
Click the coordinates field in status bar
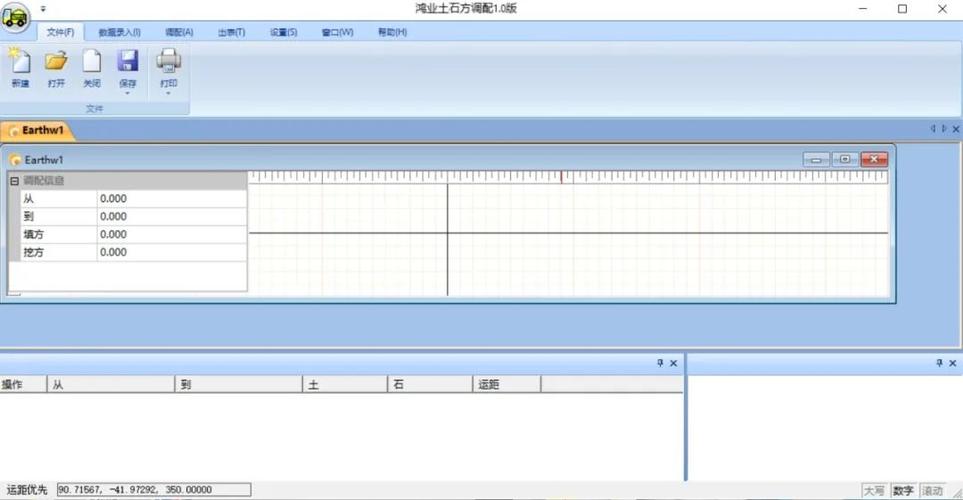click(x=154, y=490)
